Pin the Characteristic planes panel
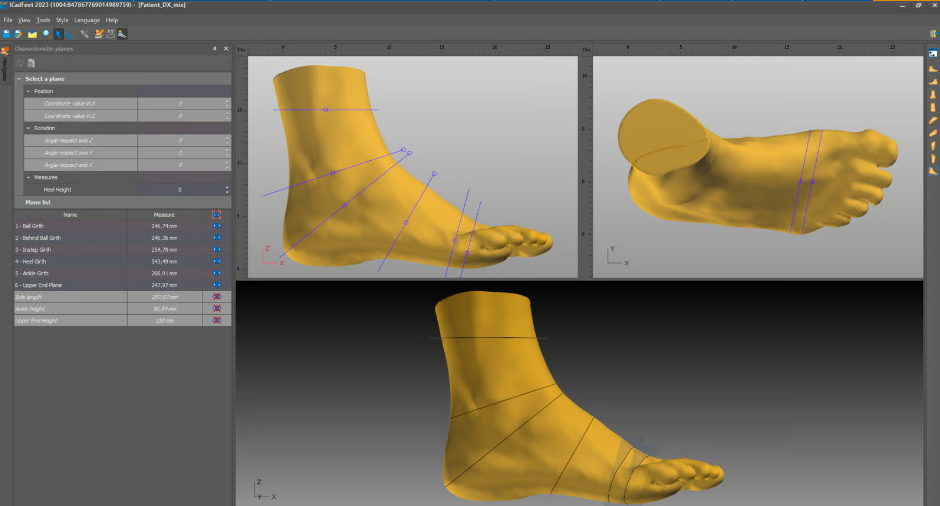The image size is (940, 506). click(215, 49)
